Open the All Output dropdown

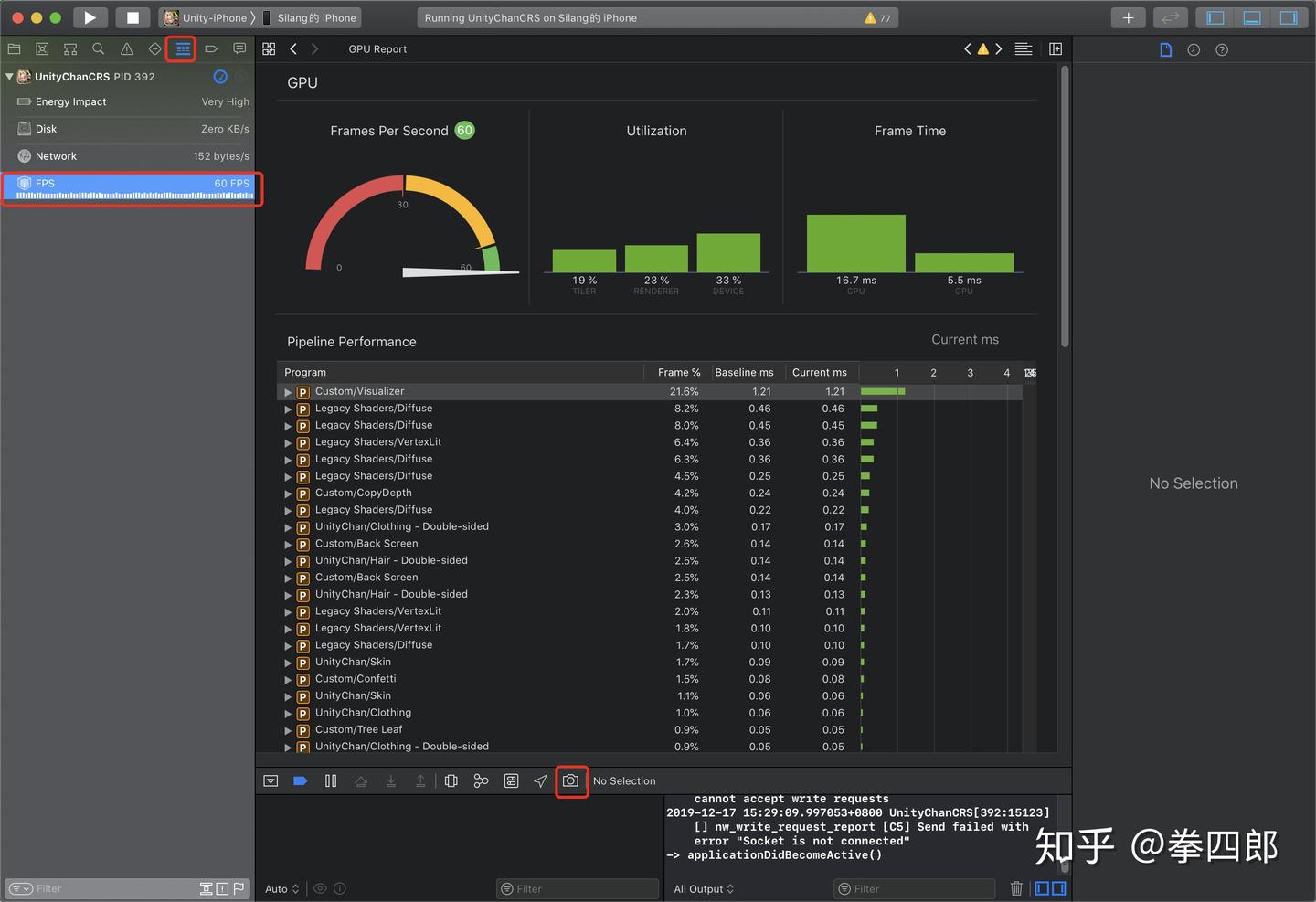tap(704, 888)
